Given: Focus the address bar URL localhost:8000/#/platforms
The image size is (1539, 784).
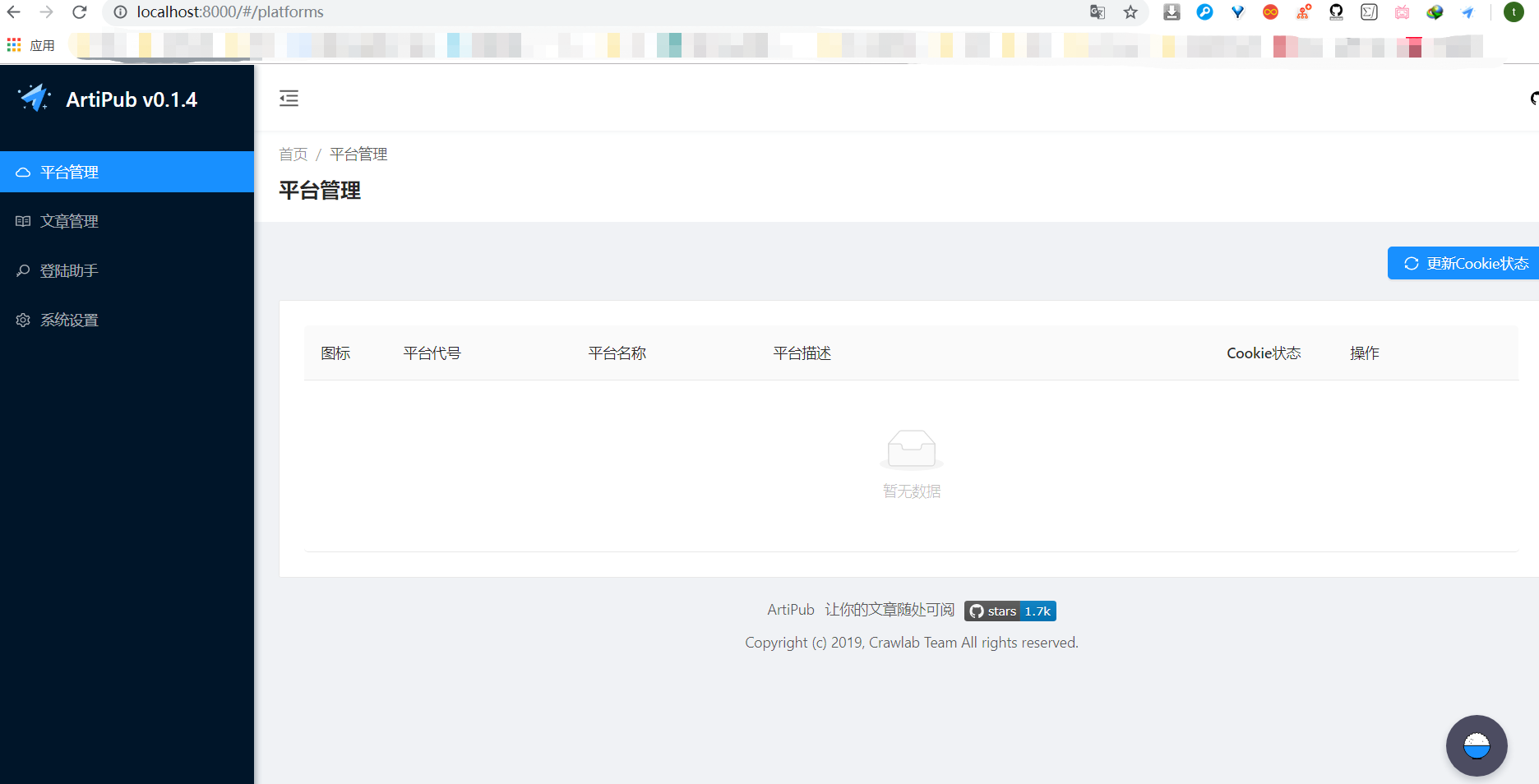Looking at the screenshot, I should click(230, 12).
